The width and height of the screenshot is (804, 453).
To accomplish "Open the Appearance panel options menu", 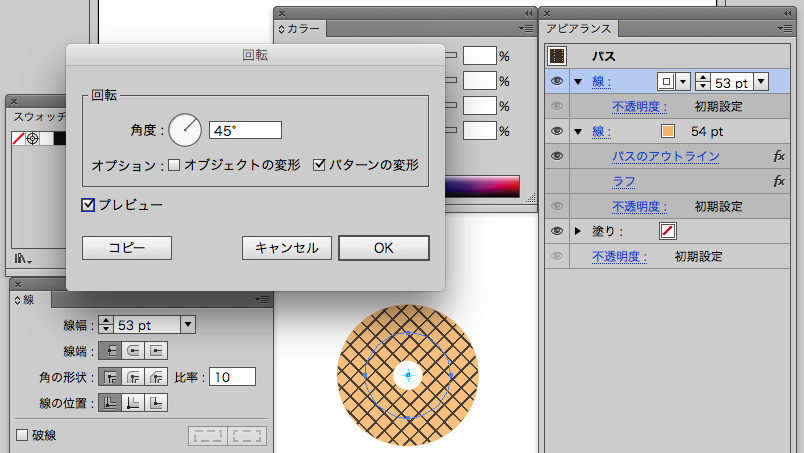I will (x=784, y=29).
